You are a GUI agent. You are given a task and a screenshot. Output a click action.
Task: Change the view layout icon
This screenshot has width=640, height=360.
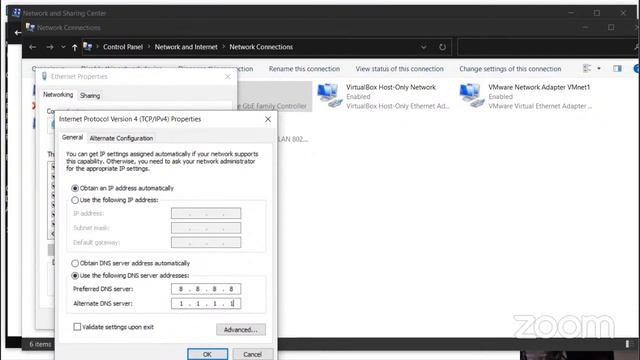[587, 69]
